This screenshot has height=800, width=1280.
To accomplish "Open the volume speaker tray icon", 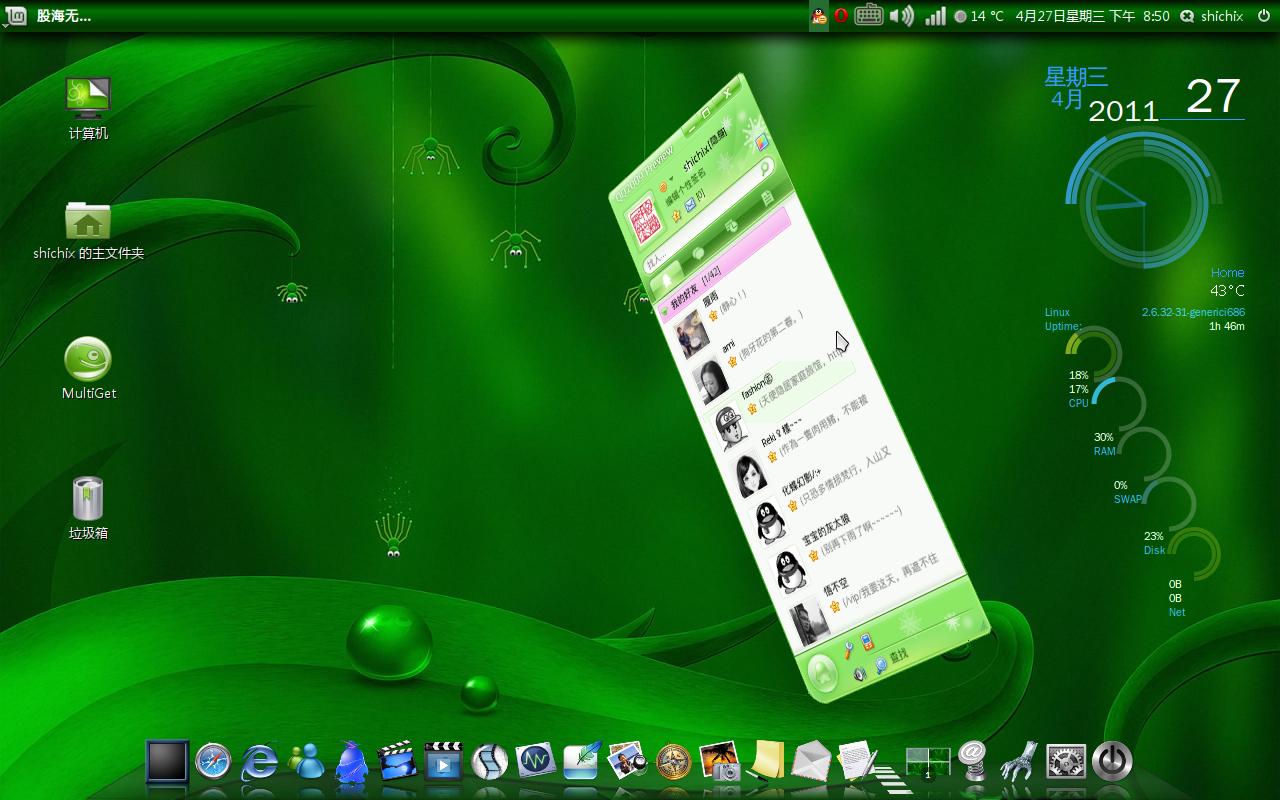I will tap(901, 16).
